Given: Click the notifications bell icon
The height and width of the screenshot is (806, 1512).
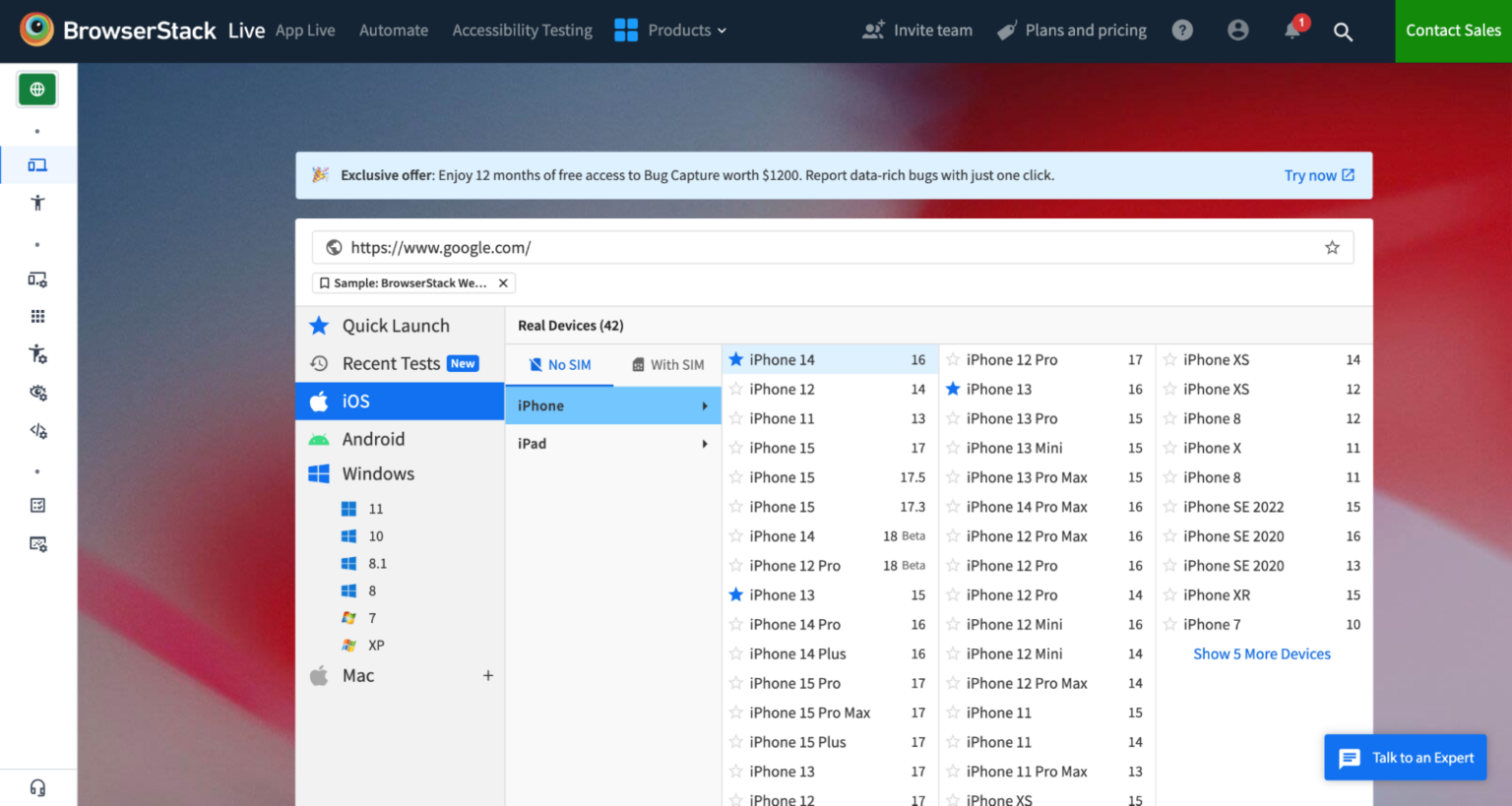Looking at the screenshot, I should [1292, 31].
